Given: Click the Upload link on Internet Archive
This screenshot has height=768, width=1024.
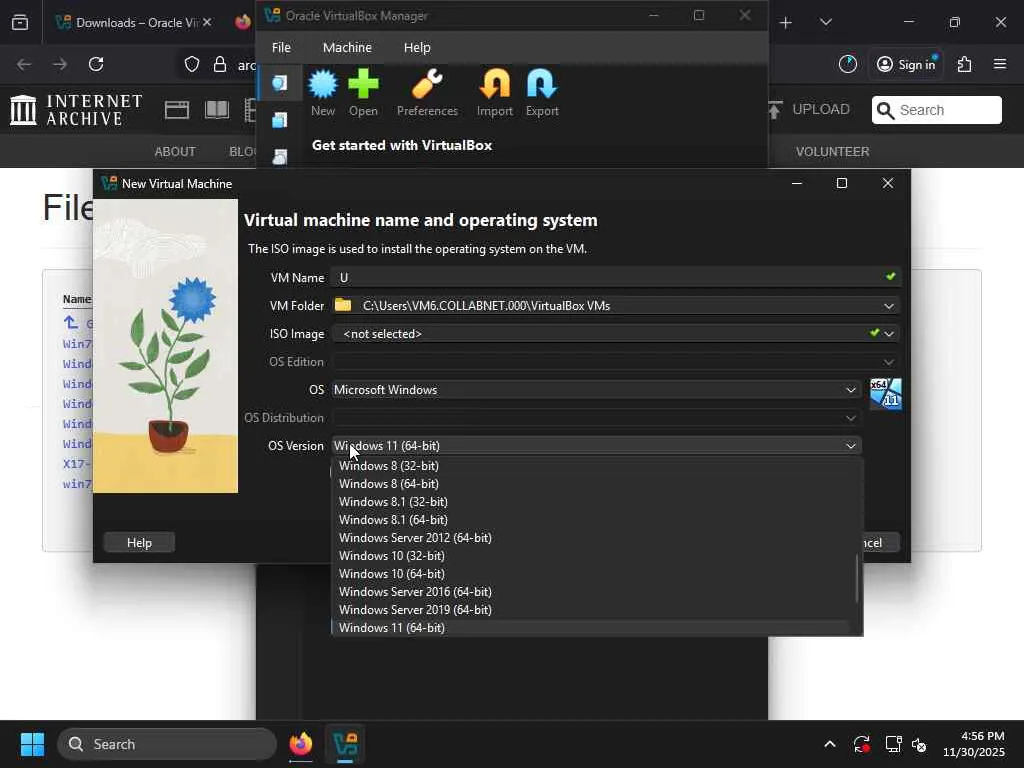Looking at the screenshot, I should tap(809, 110).
